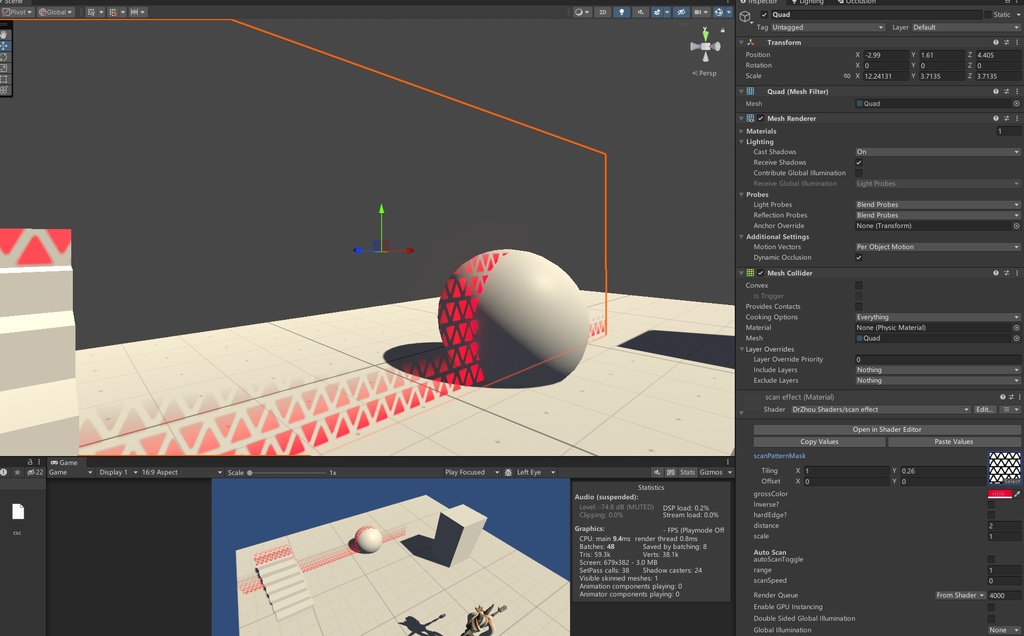Select the scanPatternMask texture thumbnail

[1004, 468]
